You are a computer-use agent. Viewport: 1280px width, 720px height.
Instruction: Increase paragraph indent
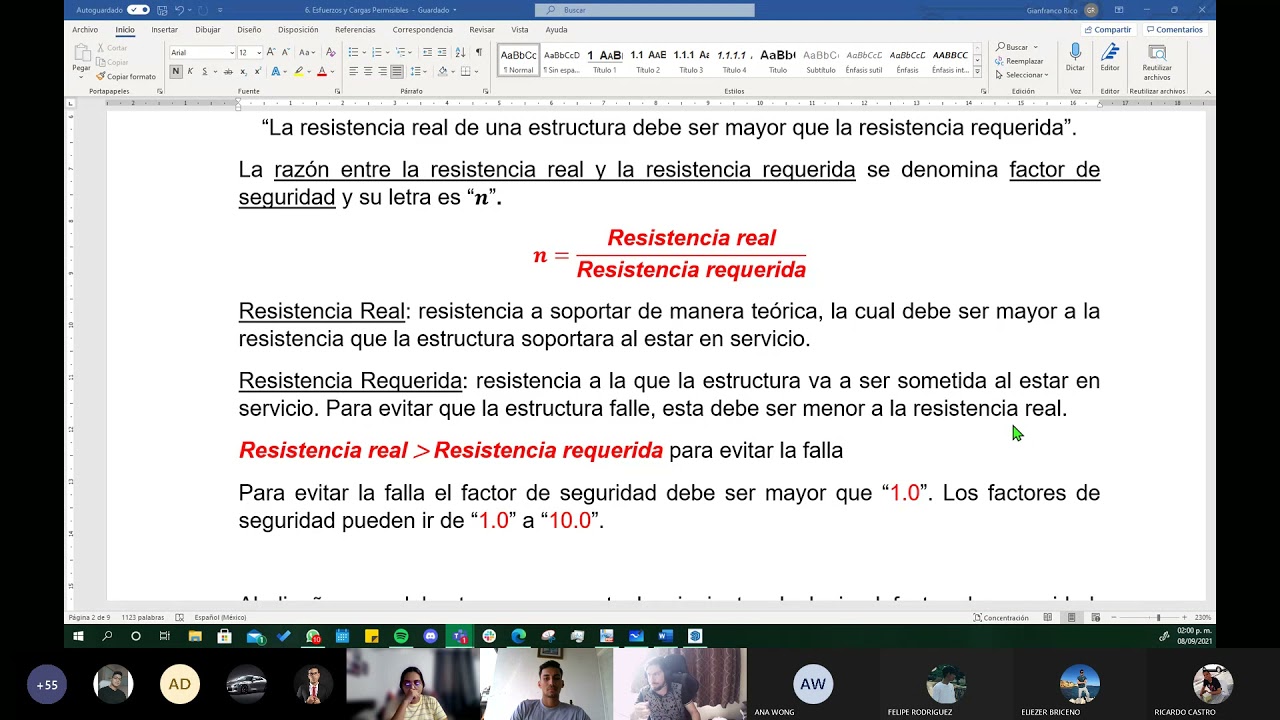pyautogui.click(x=442, y=52)
